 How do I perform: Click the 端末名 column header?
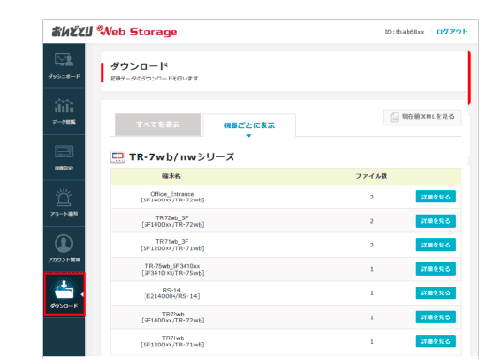click(171, 176)
